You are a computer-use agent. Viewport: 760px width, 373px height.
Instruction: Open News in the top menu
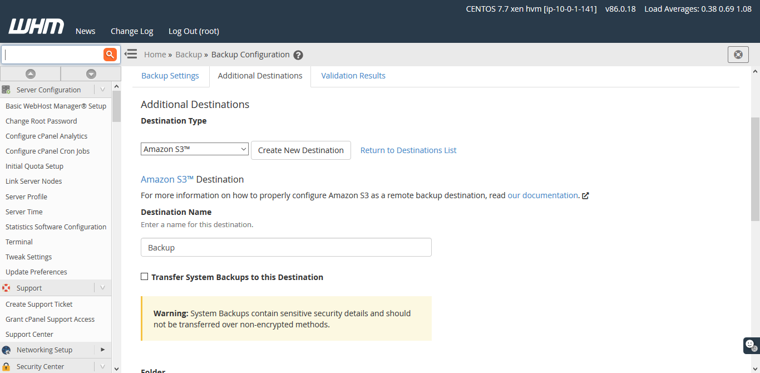click(85, 31)
